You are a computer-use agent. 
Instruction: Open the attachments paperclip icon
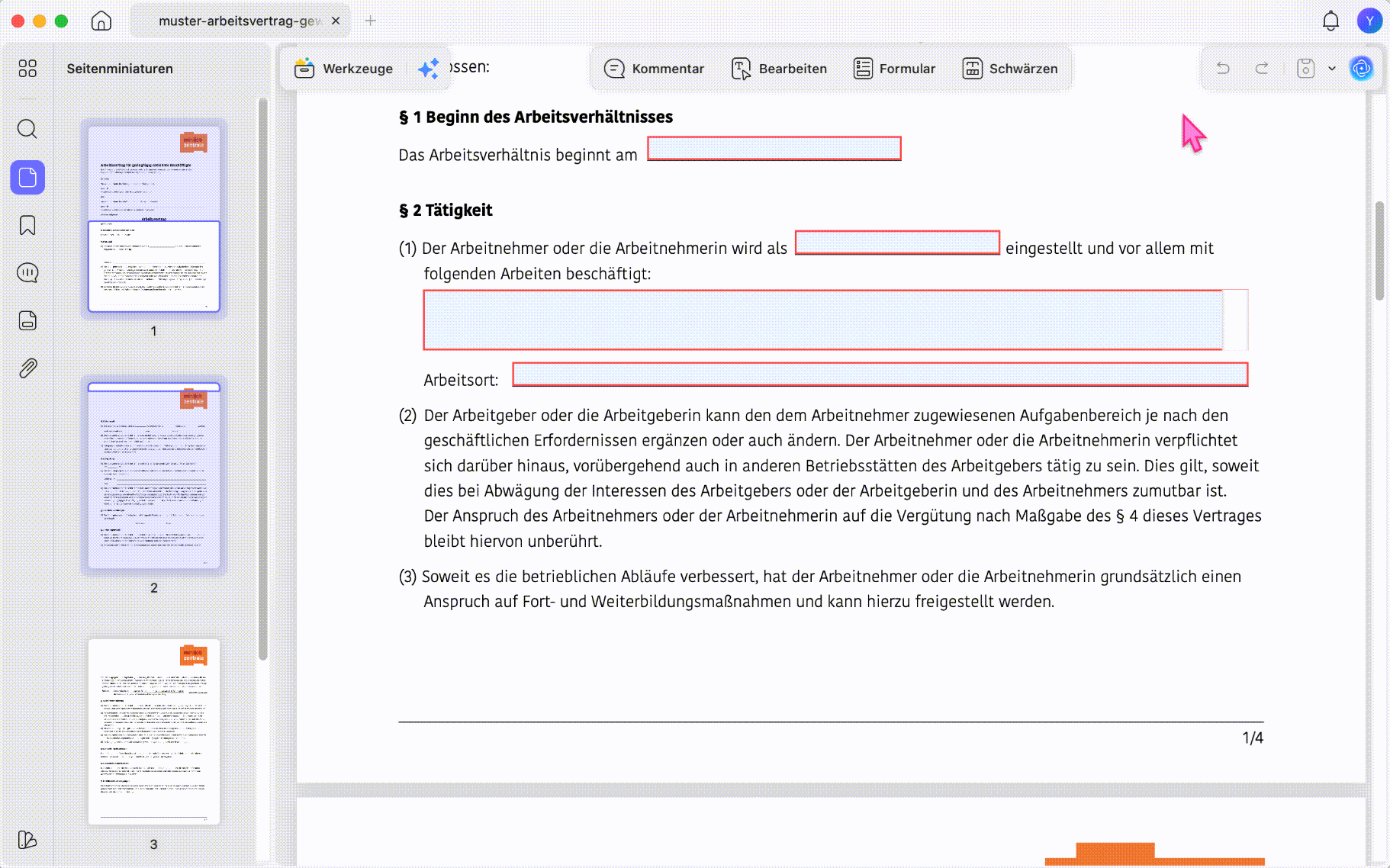27,368
